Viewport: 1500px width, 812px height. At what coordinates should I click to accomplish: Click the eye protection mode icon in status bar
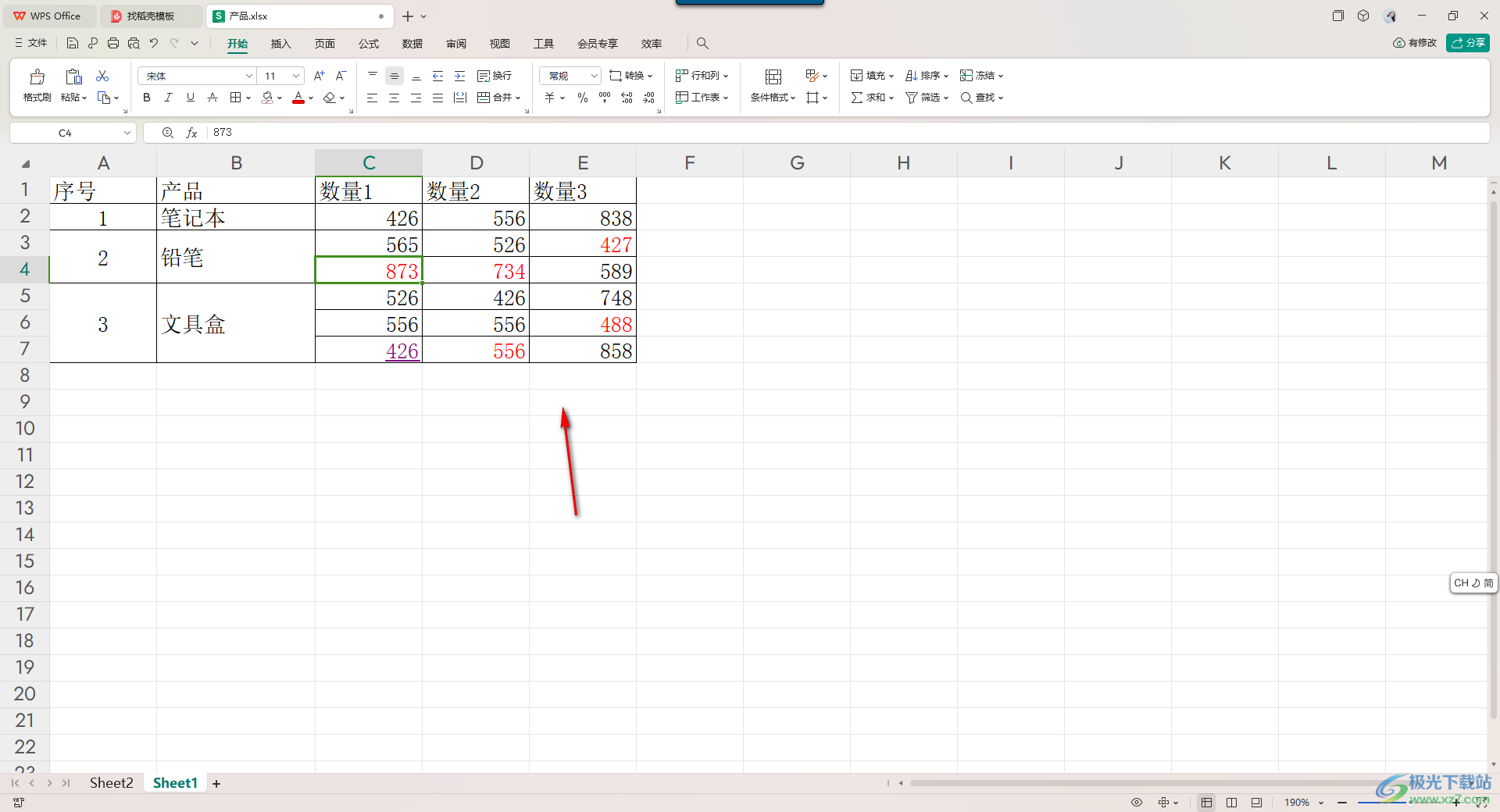1137,802
